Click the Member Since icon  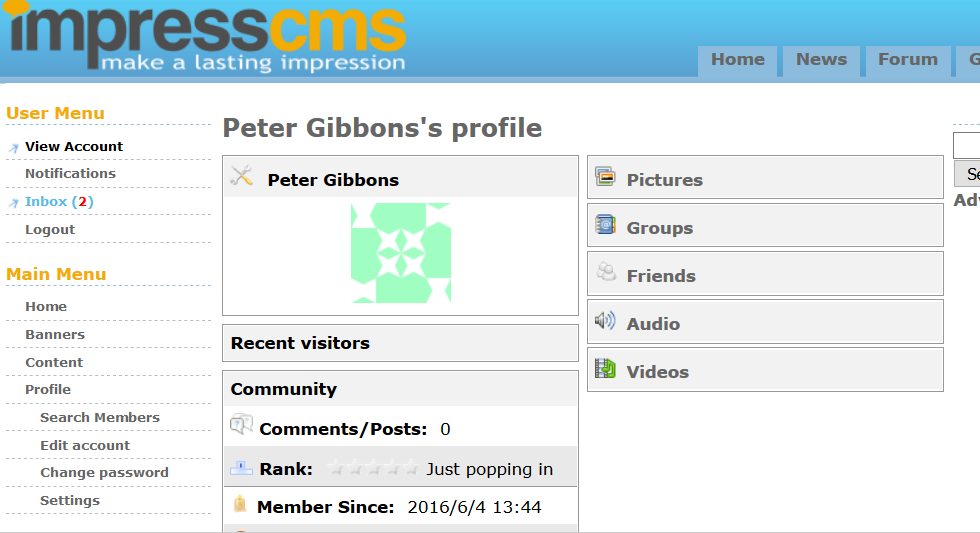click(240, 506)
